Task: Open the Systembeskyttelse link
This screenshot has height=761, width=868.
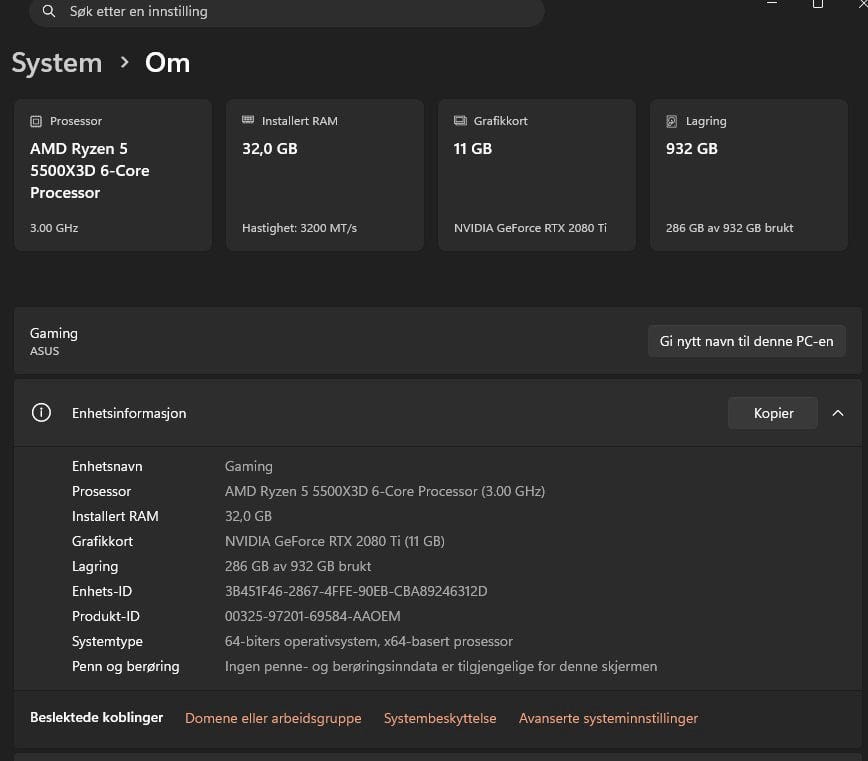Action: (440, 718)
